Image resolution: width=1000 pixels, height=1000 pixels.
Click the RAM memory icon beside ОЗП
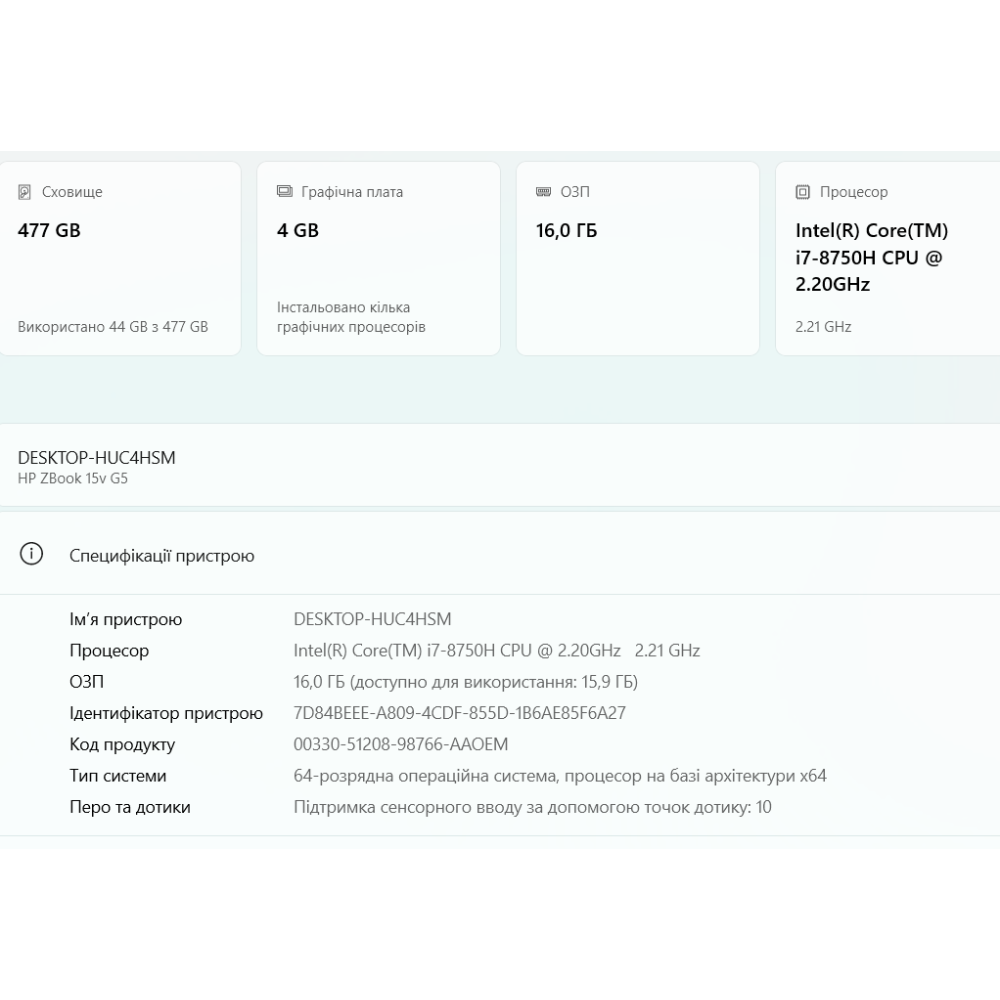[x=543, y=192]
